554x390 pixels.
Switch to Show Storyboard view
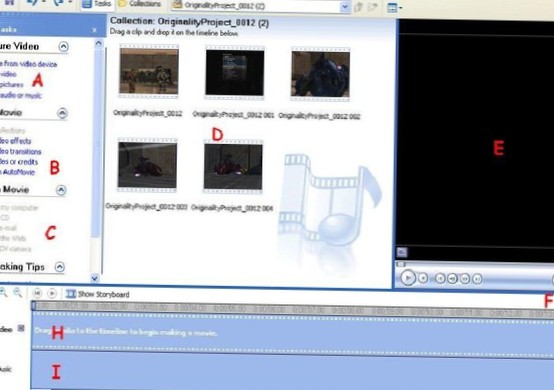(98, 294)
